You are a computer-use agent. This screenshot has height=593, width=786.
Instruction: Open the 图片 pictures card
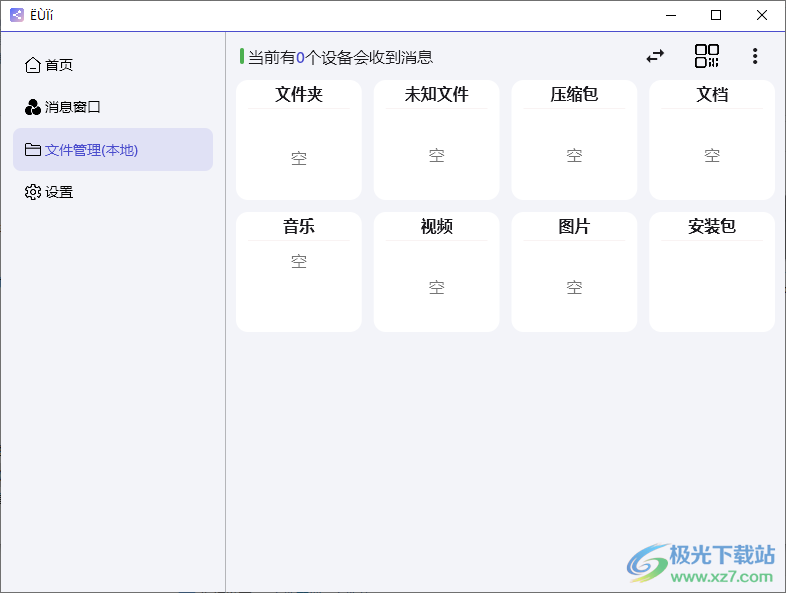(574, 272)
